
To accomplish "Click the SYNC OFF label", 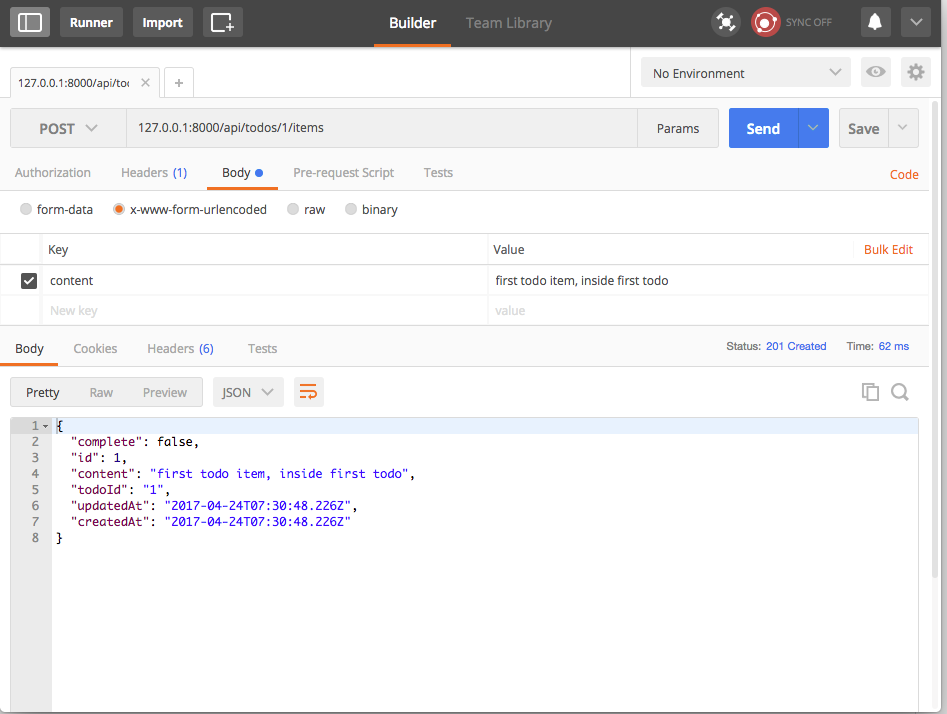I will [808, 22].
